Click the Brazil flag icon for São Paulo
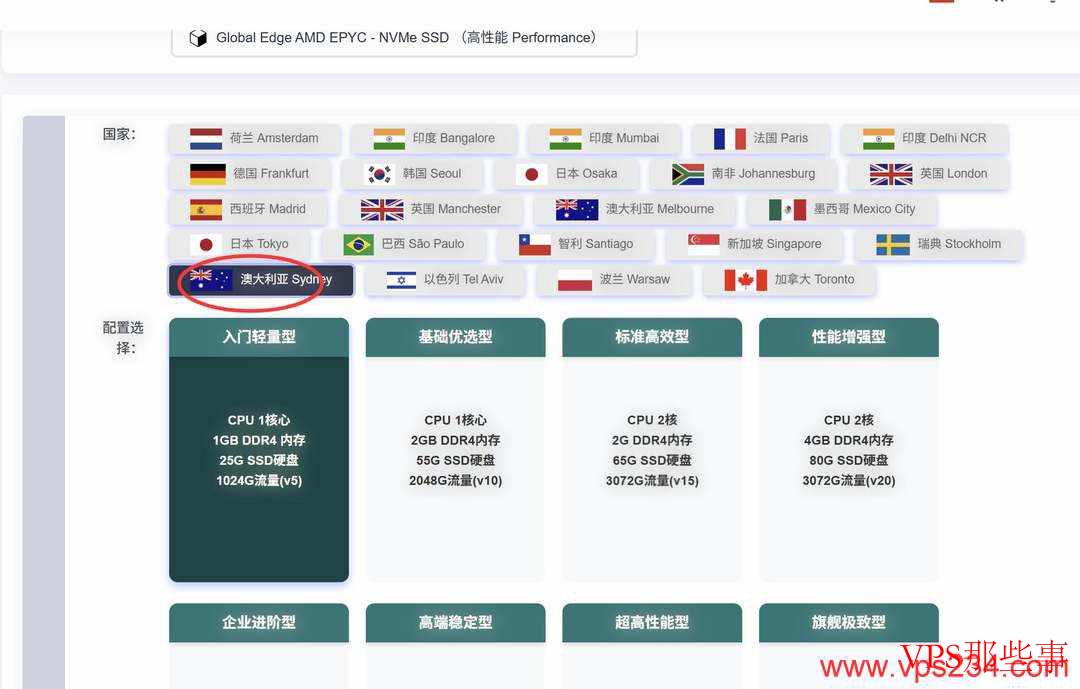This screenshot has height=689, width=1080. [x=357, y=243]
